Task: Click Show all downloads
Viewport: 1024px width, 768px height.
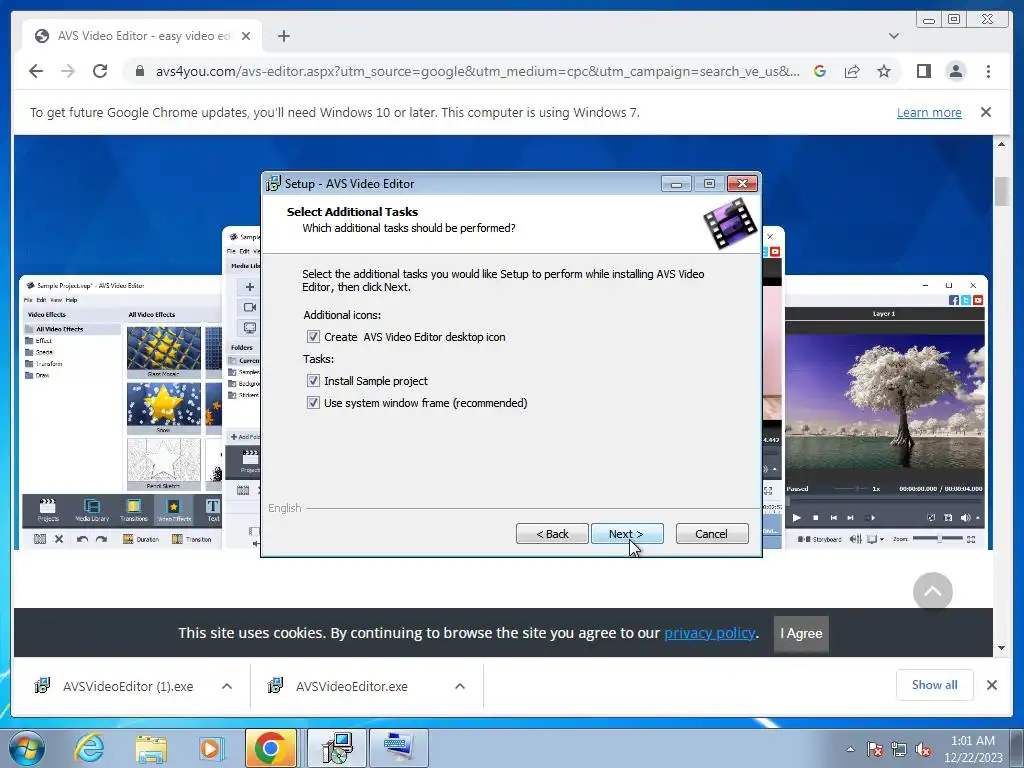Action: click(935, 685)
